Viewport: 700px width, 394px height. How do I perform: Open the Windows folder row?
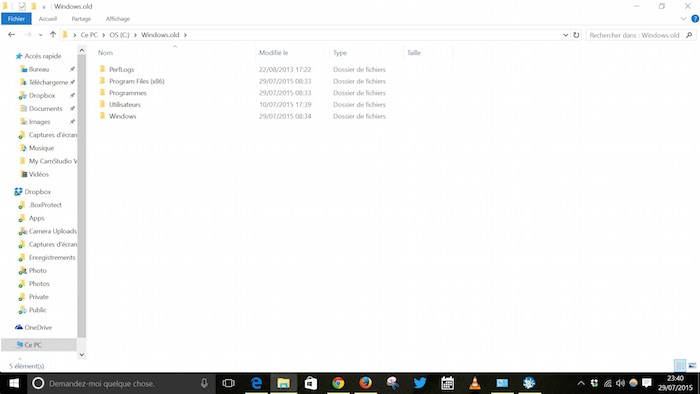[243, 116]
